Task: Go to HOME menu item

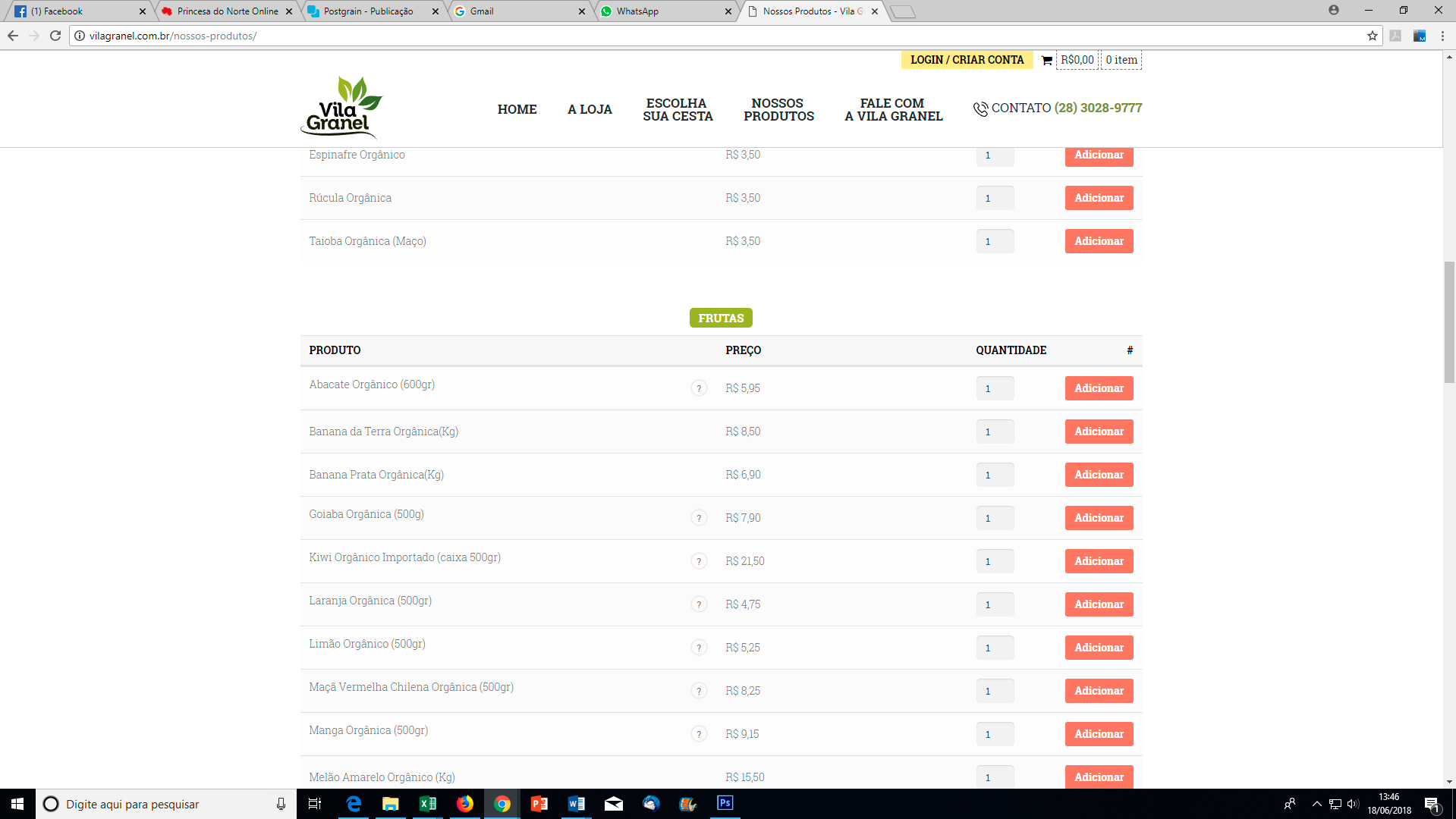Action: point(517,109)
